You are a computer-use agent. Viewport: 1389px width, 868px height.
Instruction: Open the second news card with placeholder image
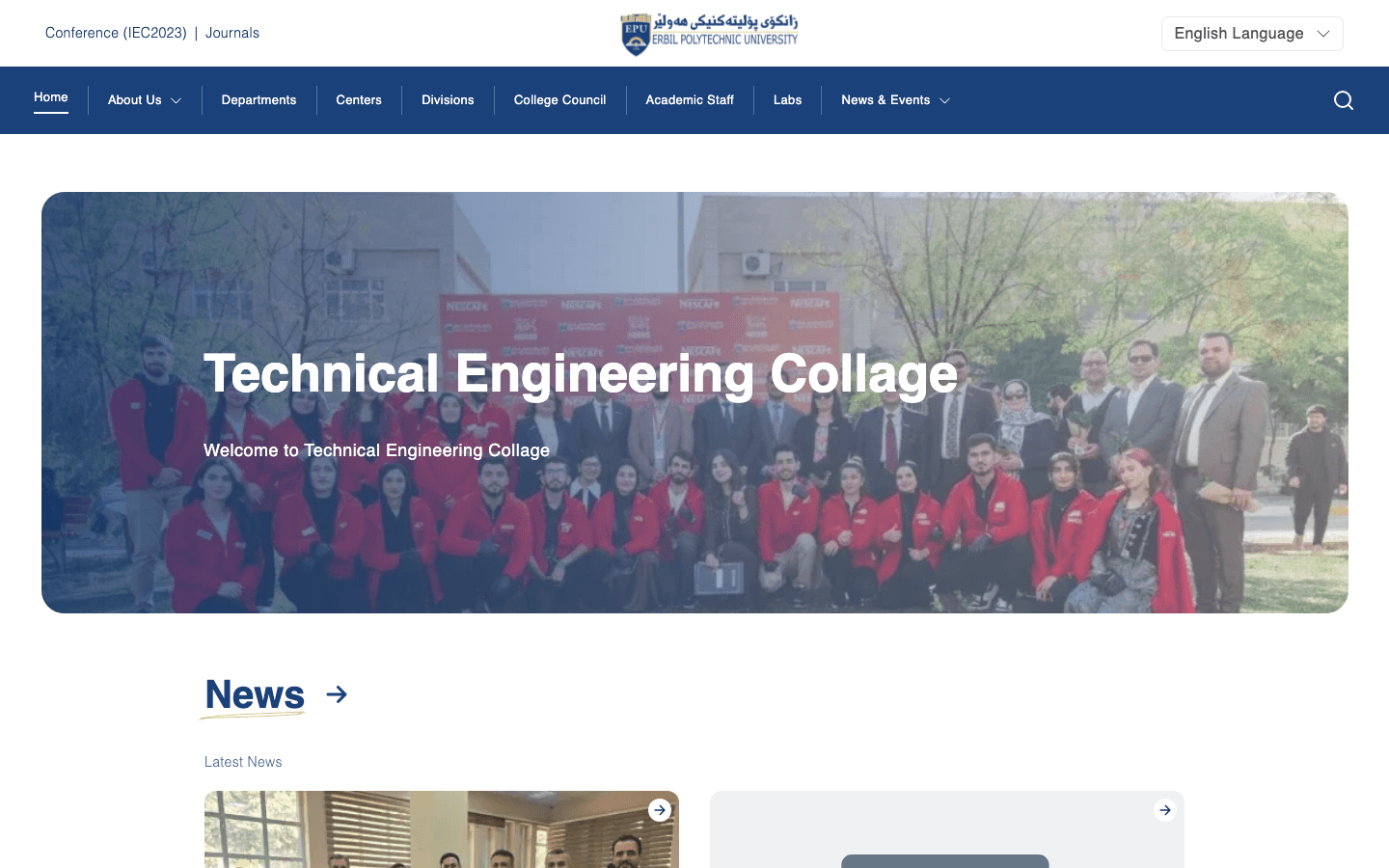[x=947, y=829]
